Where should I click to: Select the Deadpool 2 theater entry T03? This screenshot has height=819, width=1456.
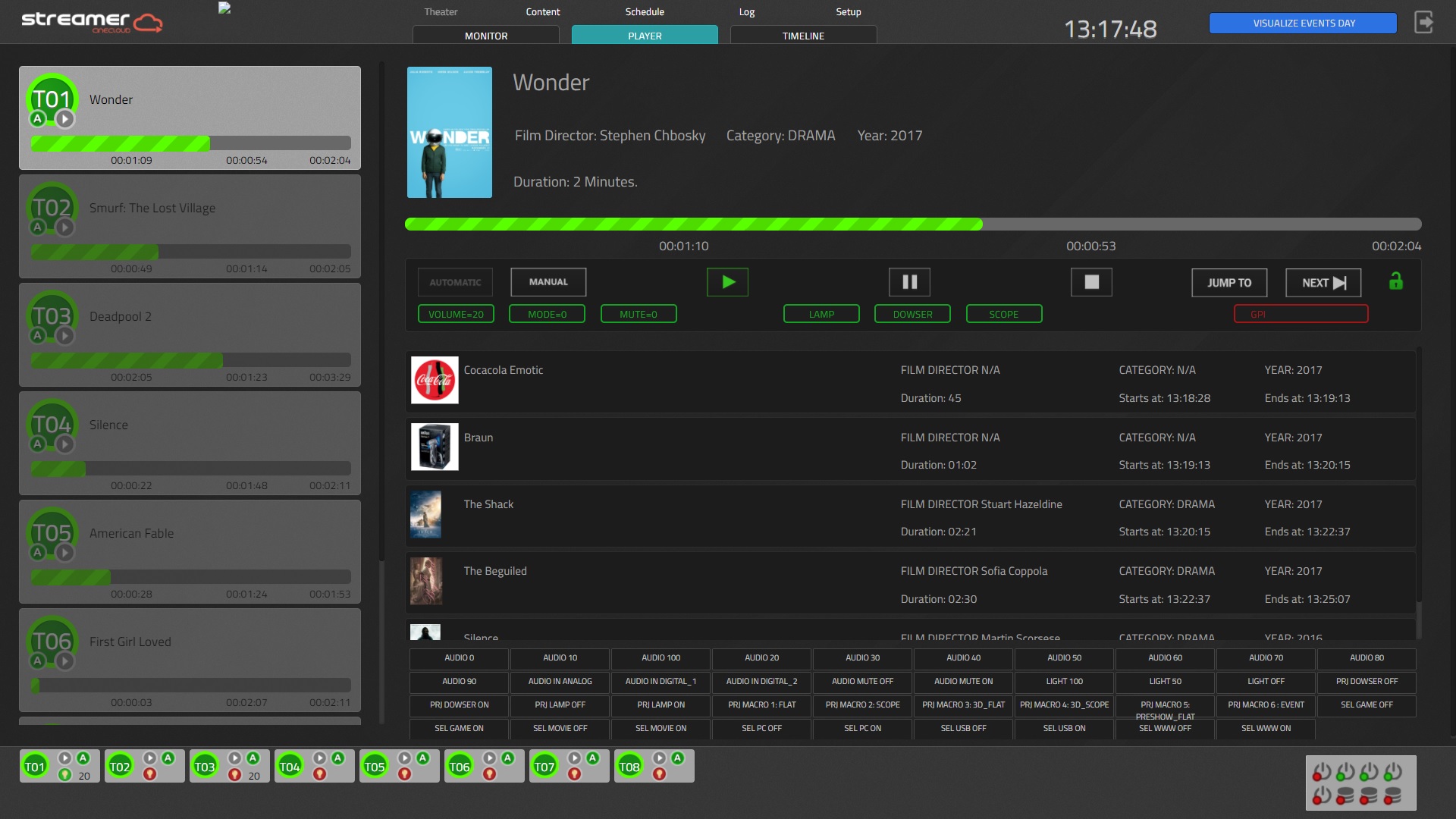(190, 334)
